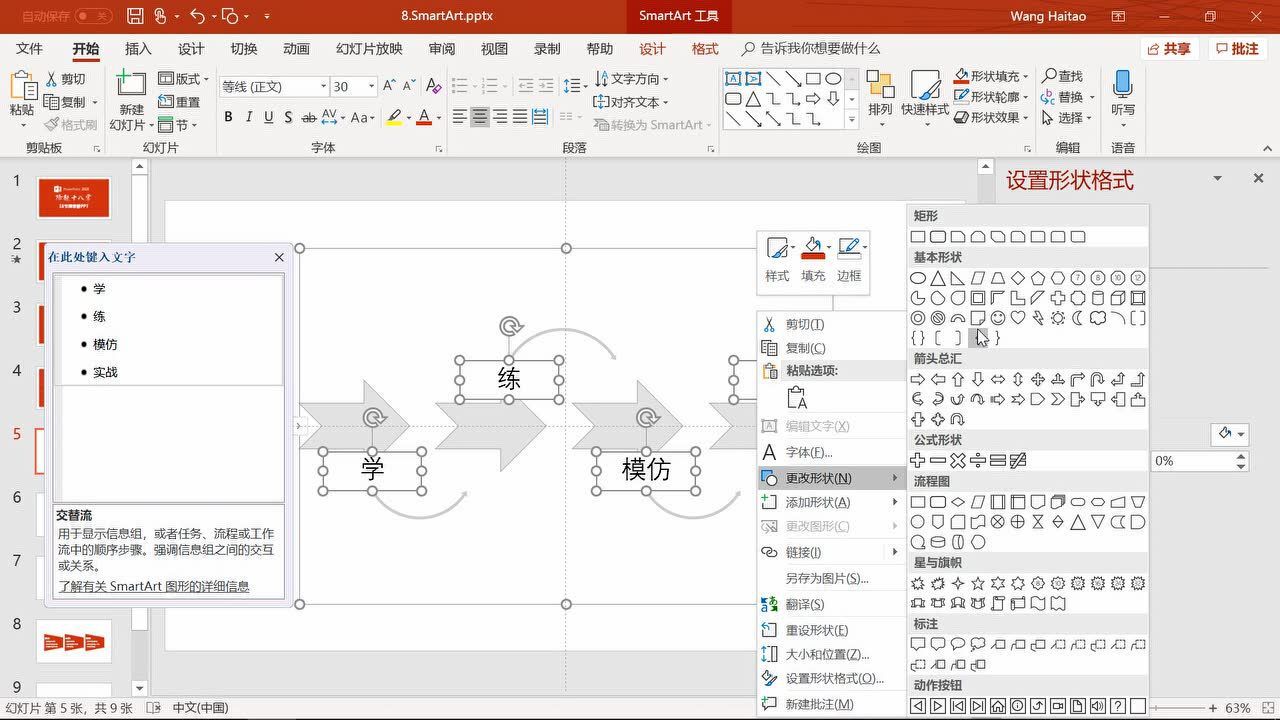Image resolution: width=1280 pixels, height=720 pixels.
Task: Select the cylinder shape
Action: point(1098,298)
